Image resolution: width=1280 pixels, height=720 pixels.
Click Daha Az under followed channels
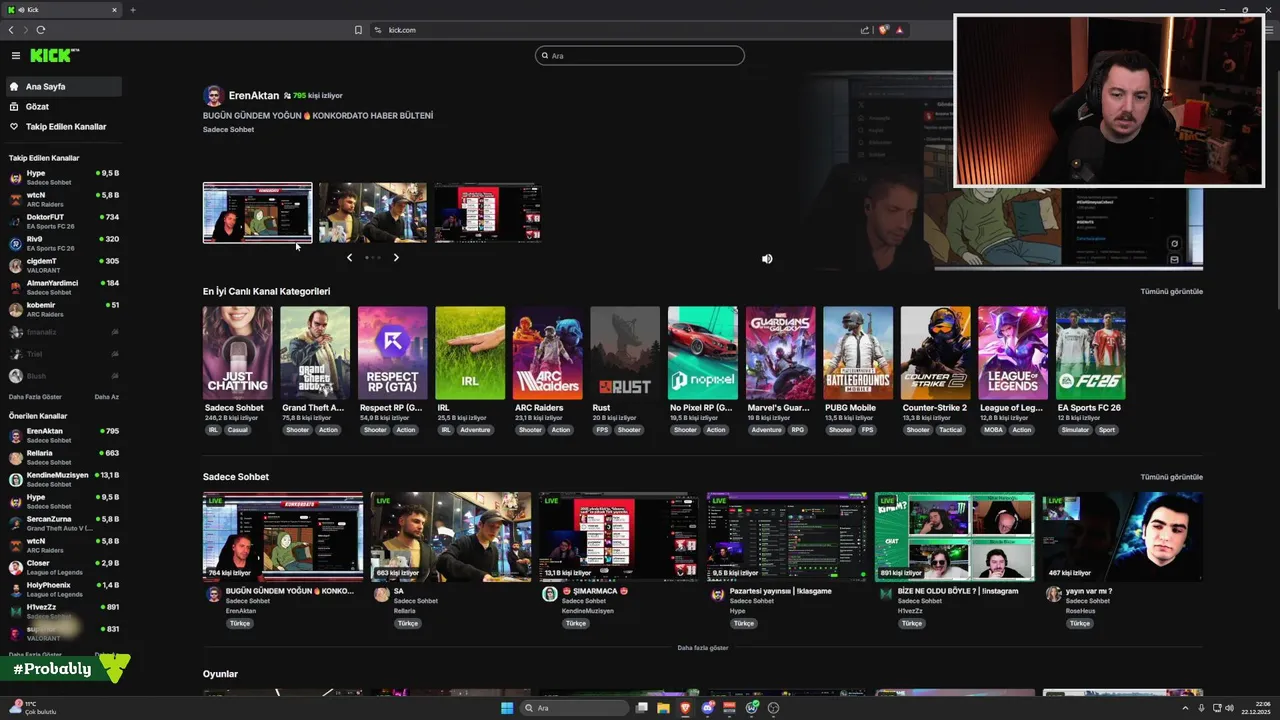[106, 397]
